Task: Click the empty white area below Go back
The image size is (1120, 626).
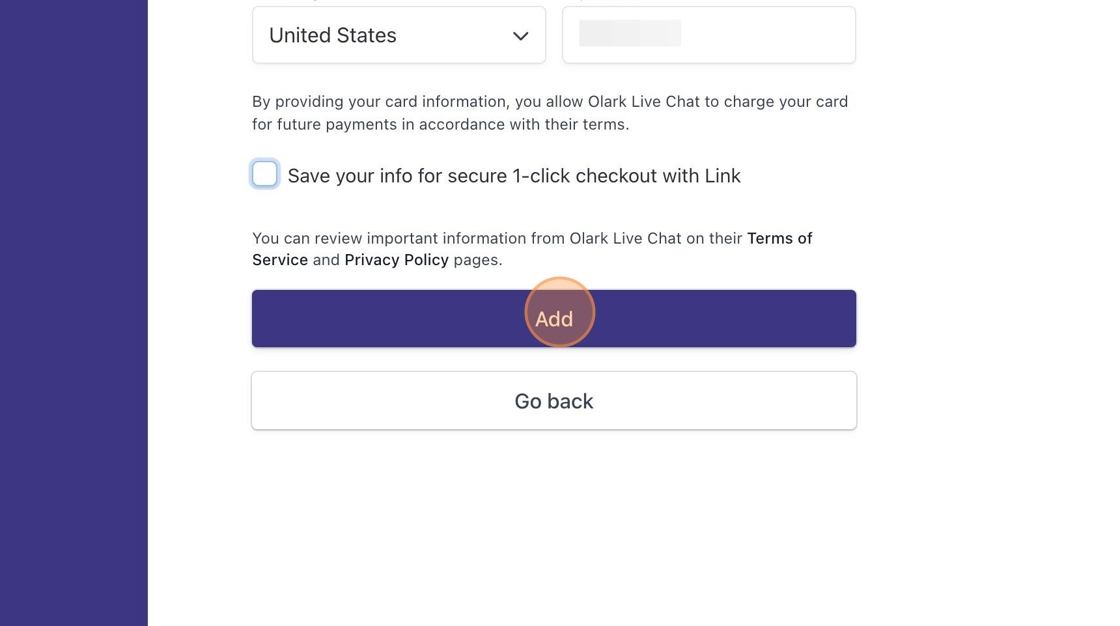Action: [x=554, y=530]
